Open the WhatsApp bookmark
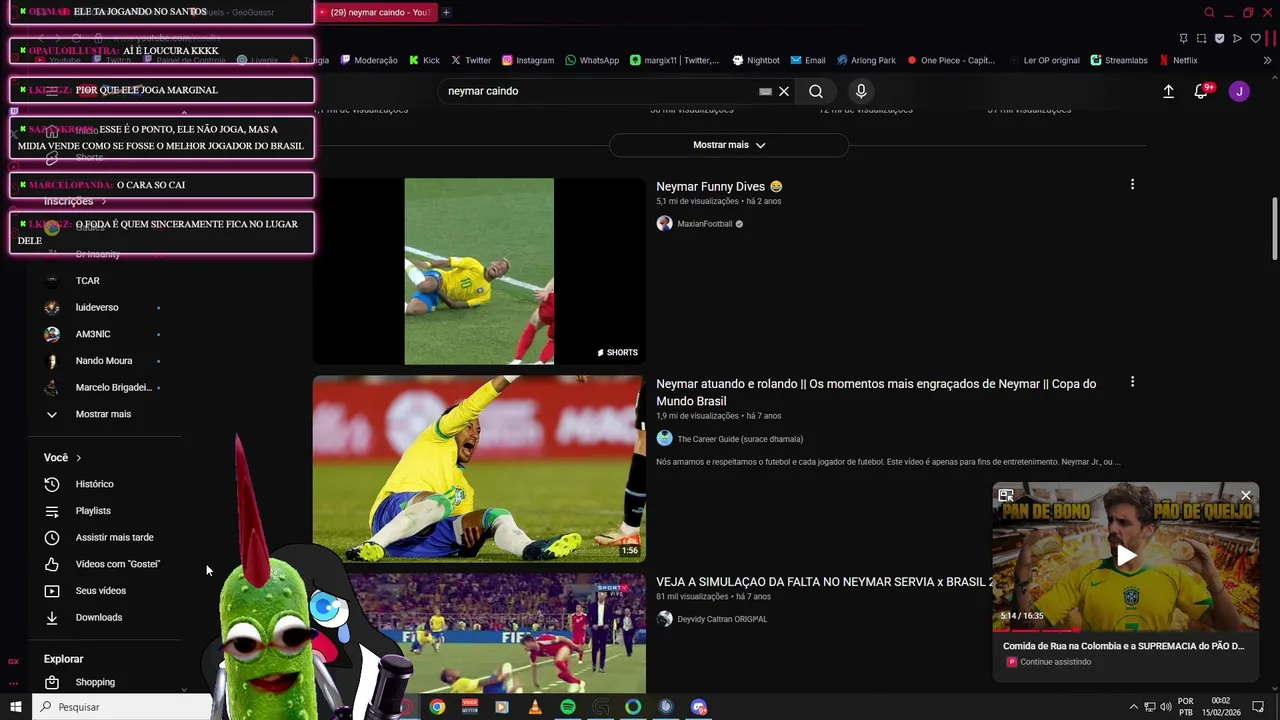Viewport: 1280px width, 720px height. 592,60
